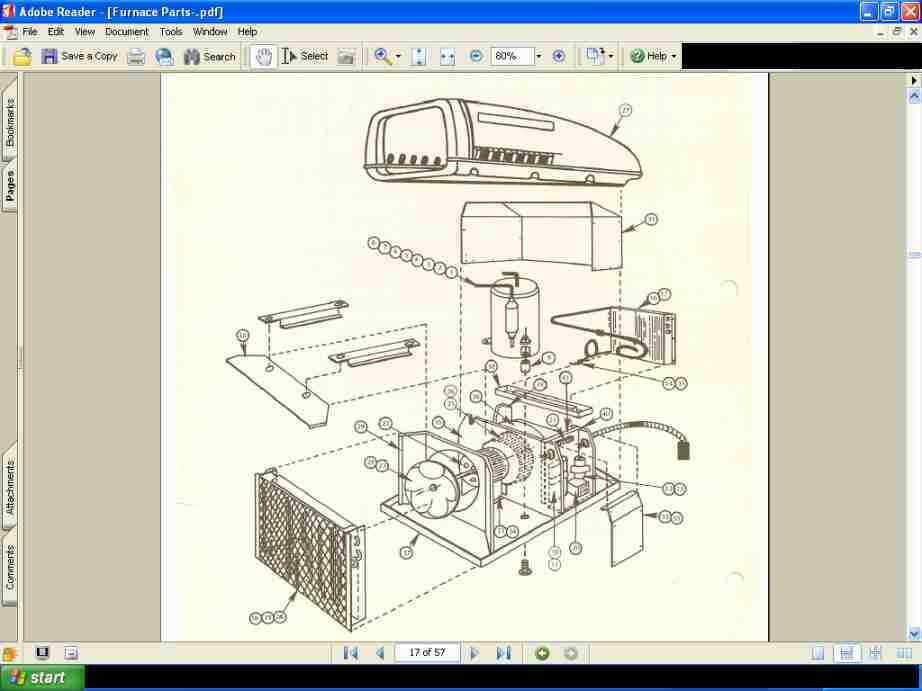Enable Continuous page layout

[846, 653]
